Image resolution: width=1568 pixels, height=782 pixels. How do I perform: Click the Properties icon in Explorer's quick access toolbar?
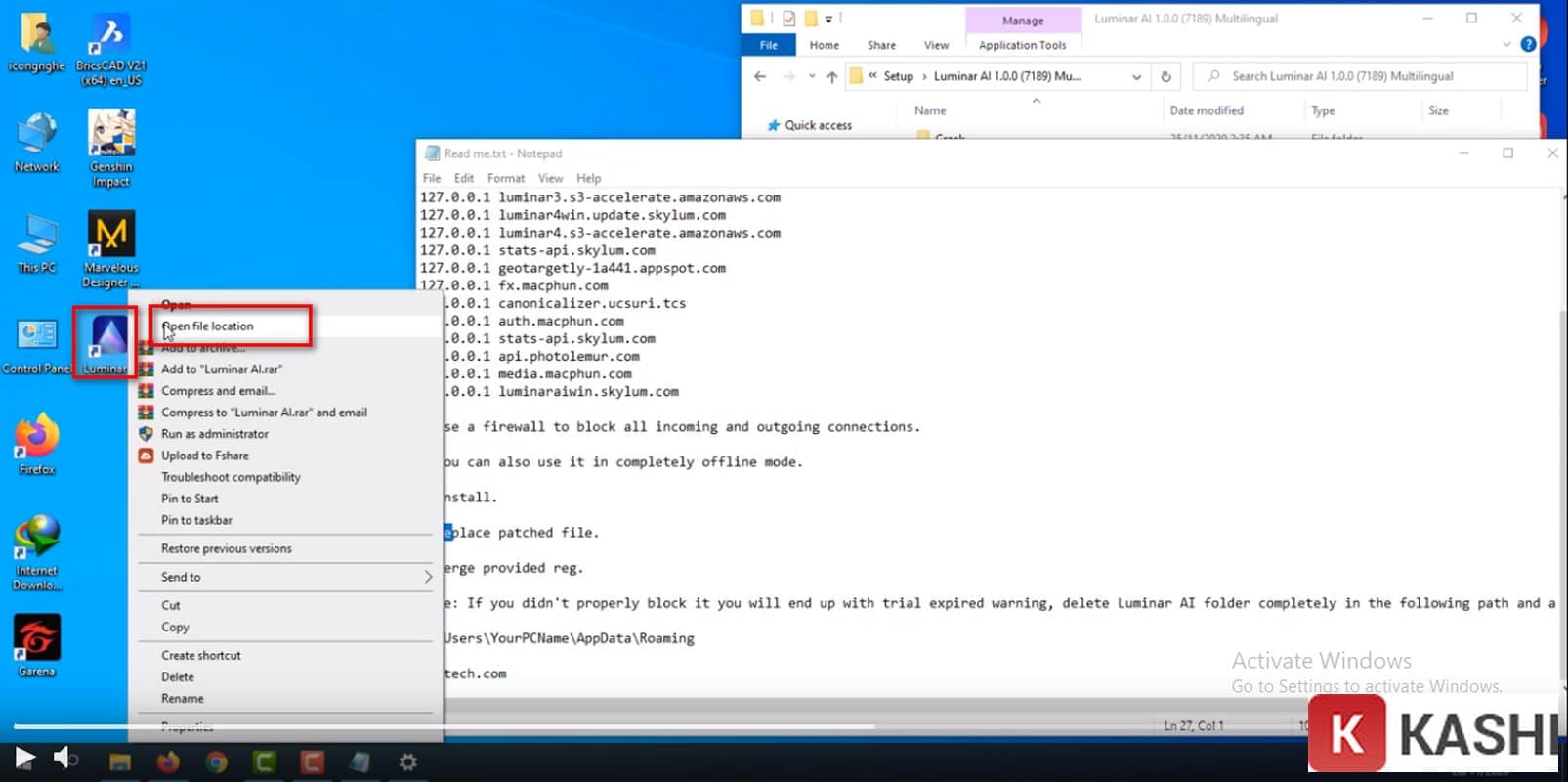pyautogui.click(x=788, y=18)
